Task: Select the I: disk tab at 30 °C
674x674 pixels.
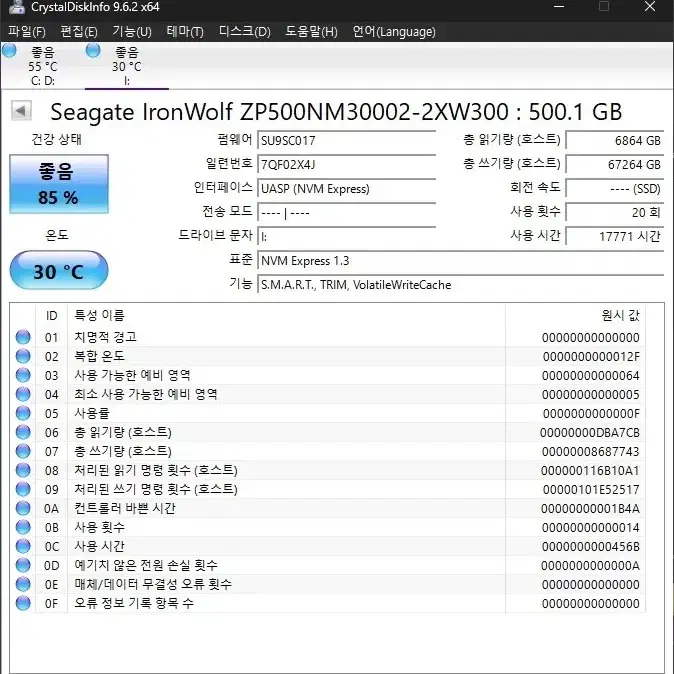Action: click(x=127, y=66)
